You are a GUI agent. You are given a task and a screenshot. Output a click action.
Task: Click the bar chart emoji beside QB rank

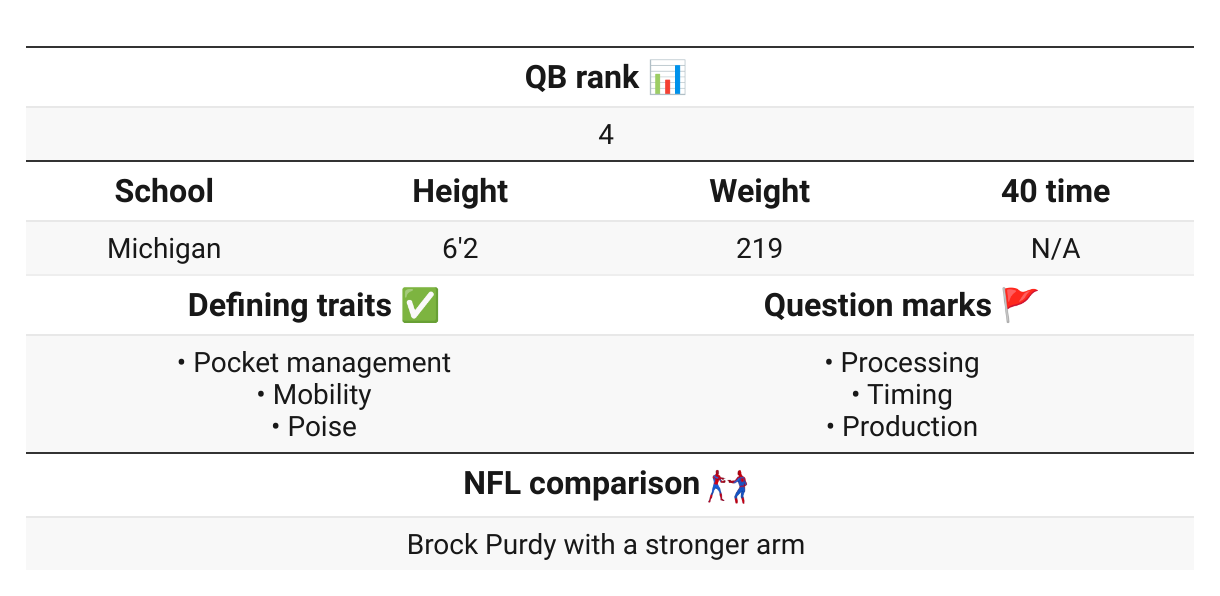(x=667, y=77)
